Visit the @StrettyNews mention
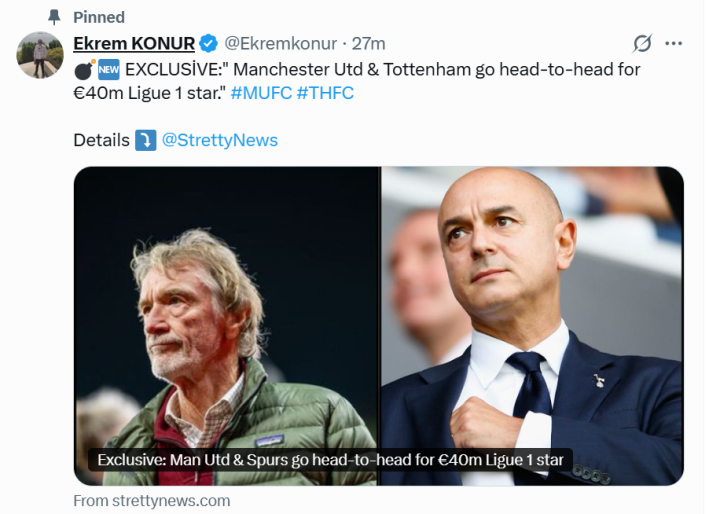720x514 pixels. point(220,140)
